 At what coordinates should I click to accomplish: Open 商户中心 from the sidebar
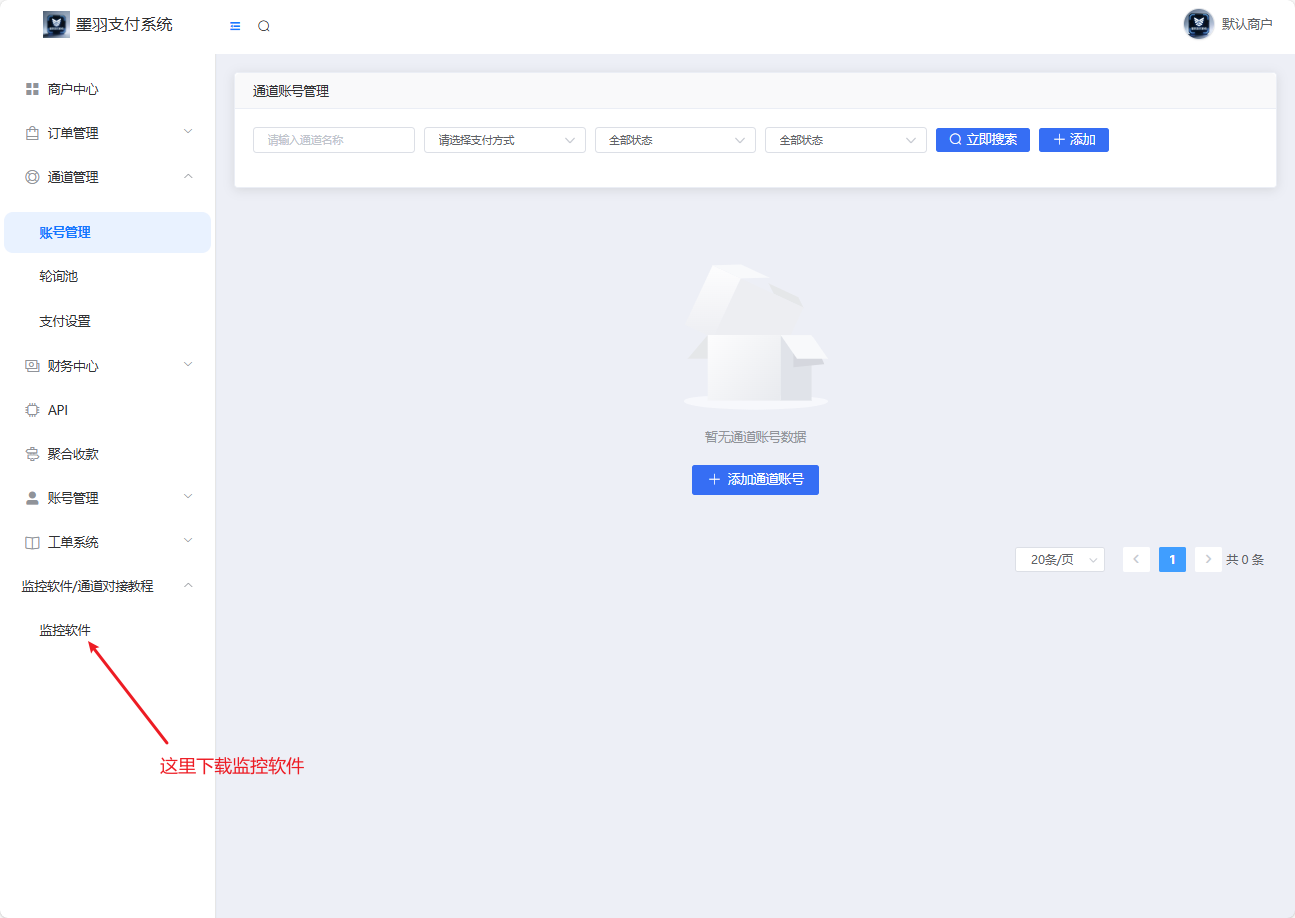73,89
